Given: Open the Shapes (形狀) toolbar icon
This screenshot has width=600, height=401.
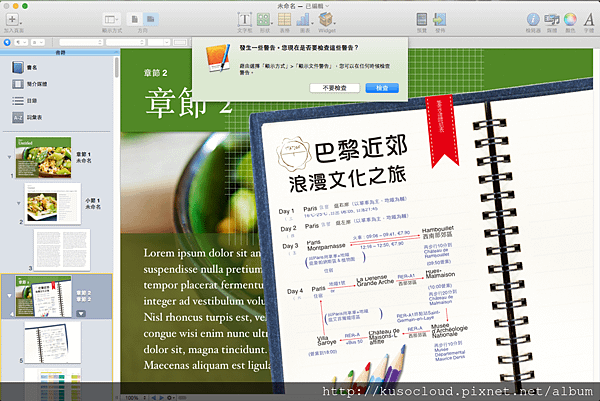Looking at the screenshot, I should click(264, 19).
